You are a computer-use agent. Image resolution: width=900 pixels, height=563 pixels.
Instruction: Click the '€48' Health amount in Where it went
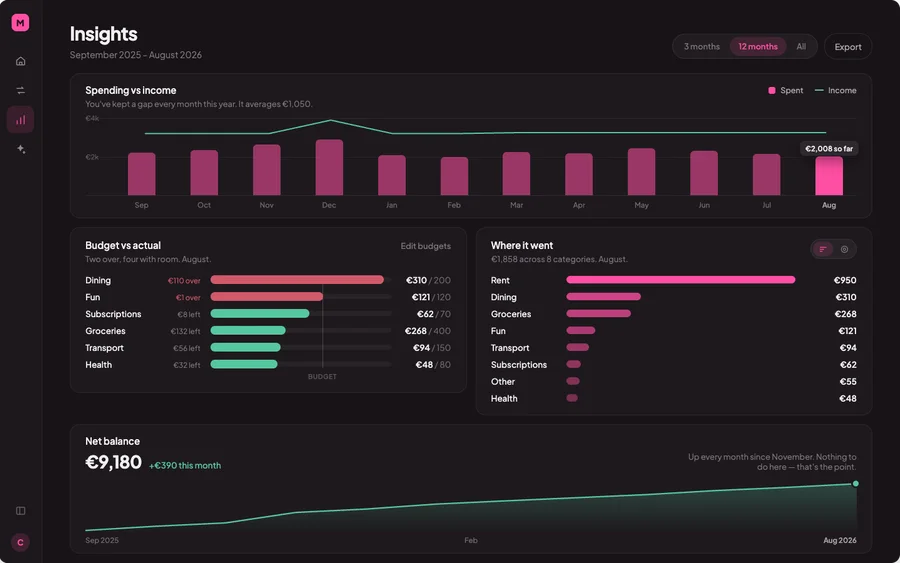(x=848, y=398)
